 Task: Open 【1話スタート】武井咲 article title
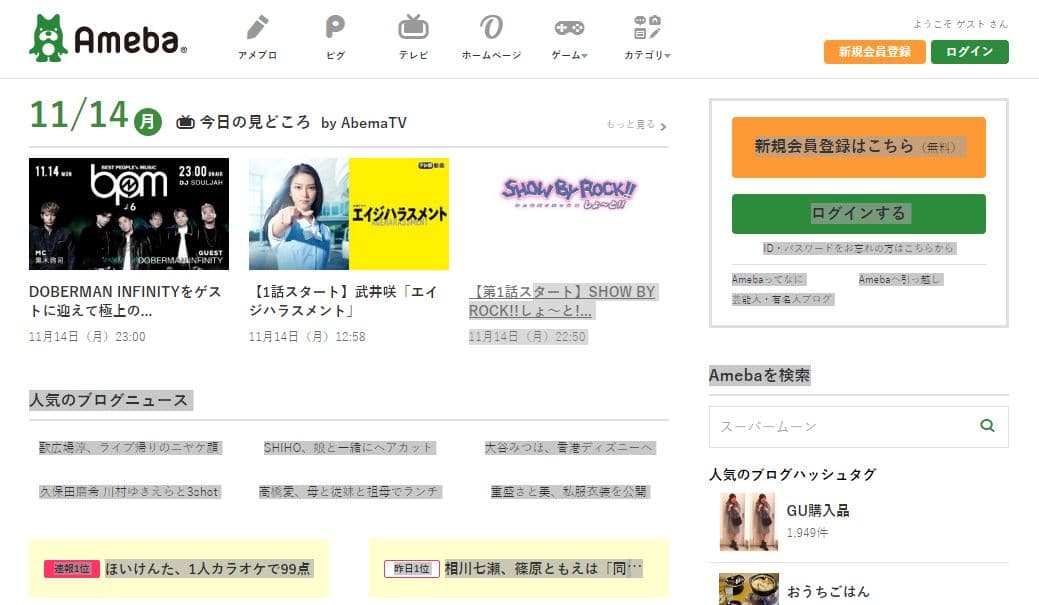point(343,301)
